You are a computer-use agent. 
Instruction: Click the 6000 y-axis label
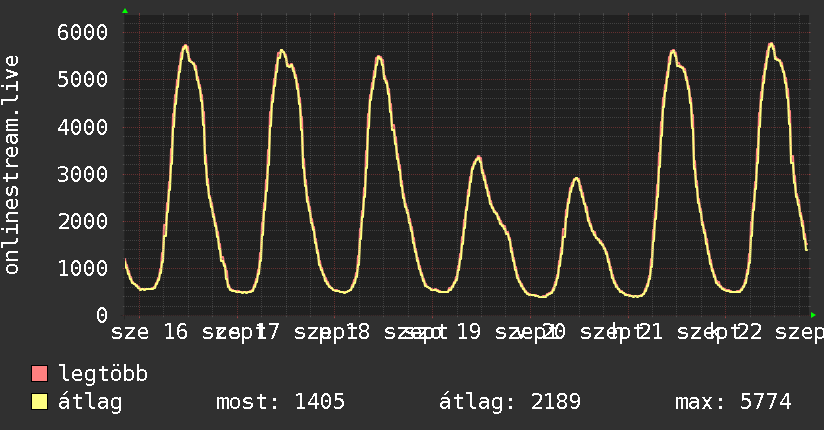click(x=83, y=33)
